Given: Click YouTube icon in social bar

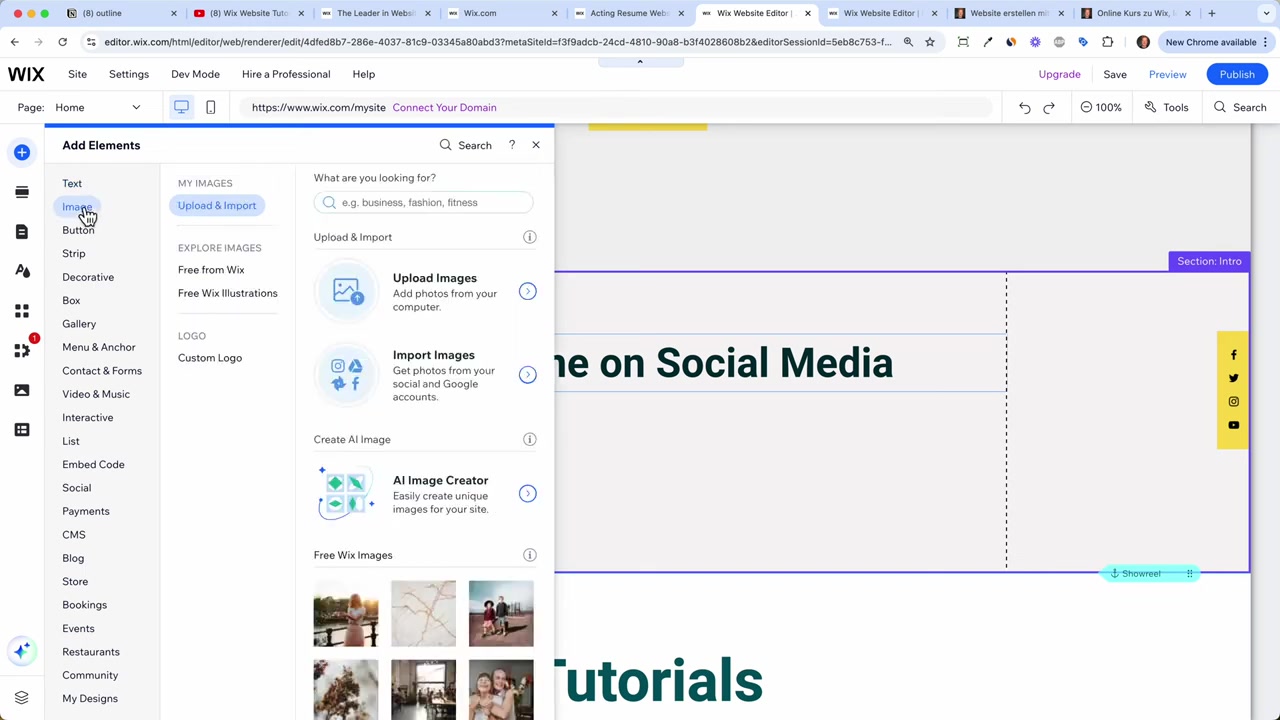Looking at the screenshot, I should tap(1233, 425).
